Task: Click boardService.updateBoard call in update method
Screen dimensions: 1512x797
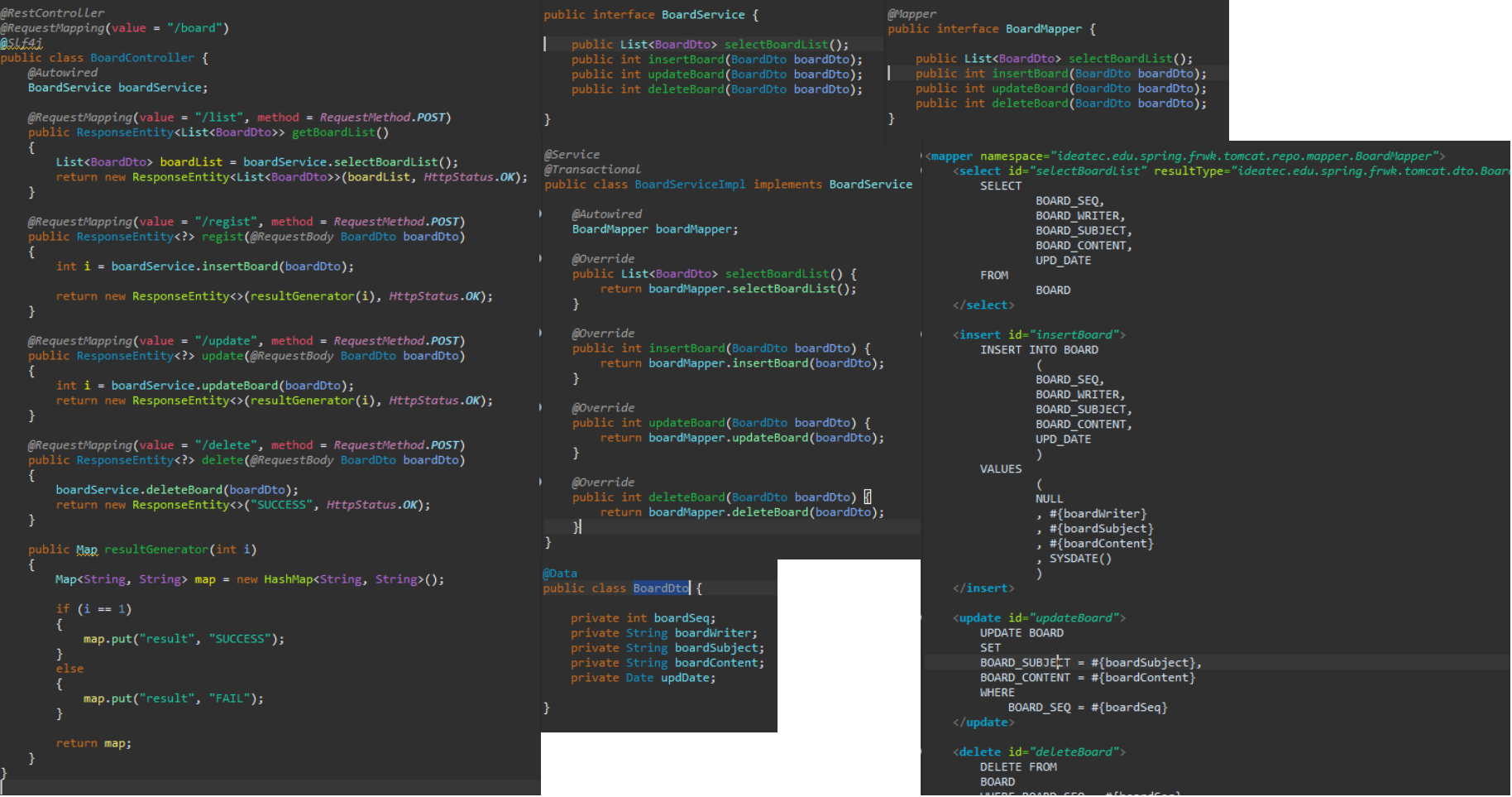Action: pos(232,386)
